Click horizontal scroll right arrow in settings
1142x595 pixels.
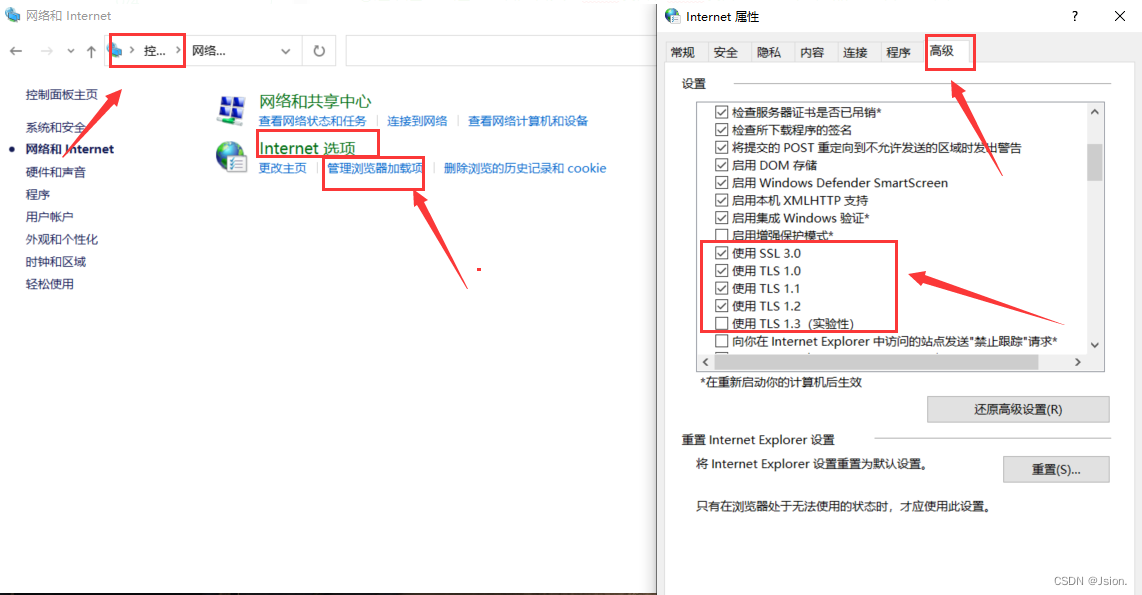(1078, 362)
